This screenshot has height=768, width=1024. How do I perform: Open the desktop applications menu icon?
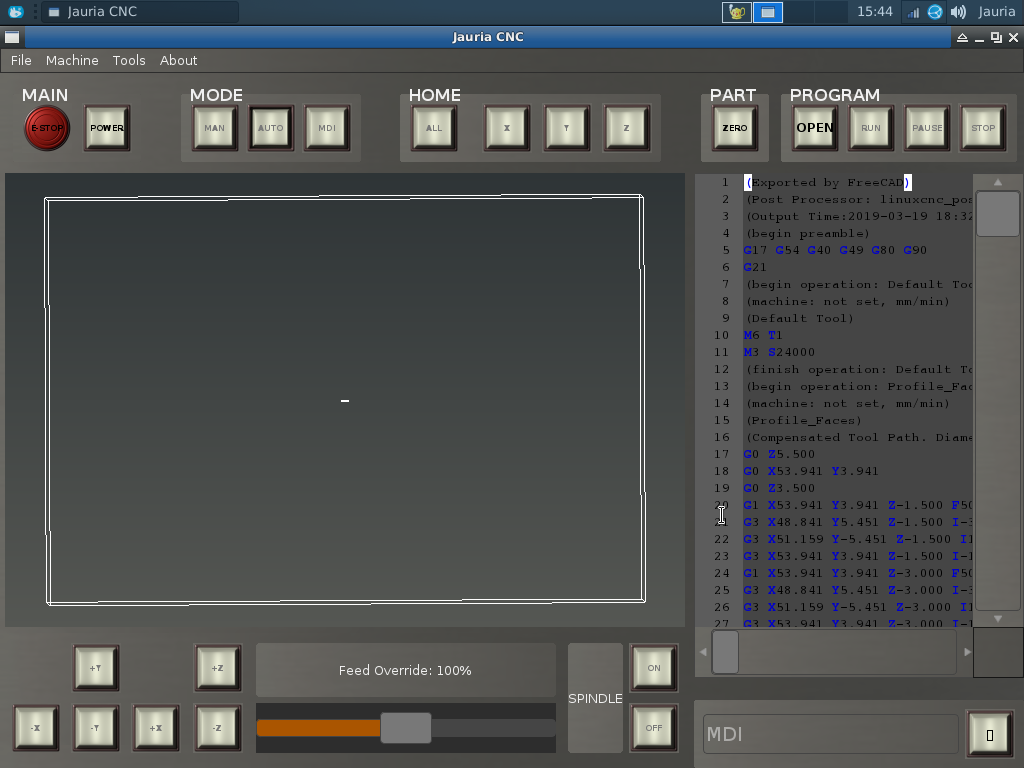(16, 12)
